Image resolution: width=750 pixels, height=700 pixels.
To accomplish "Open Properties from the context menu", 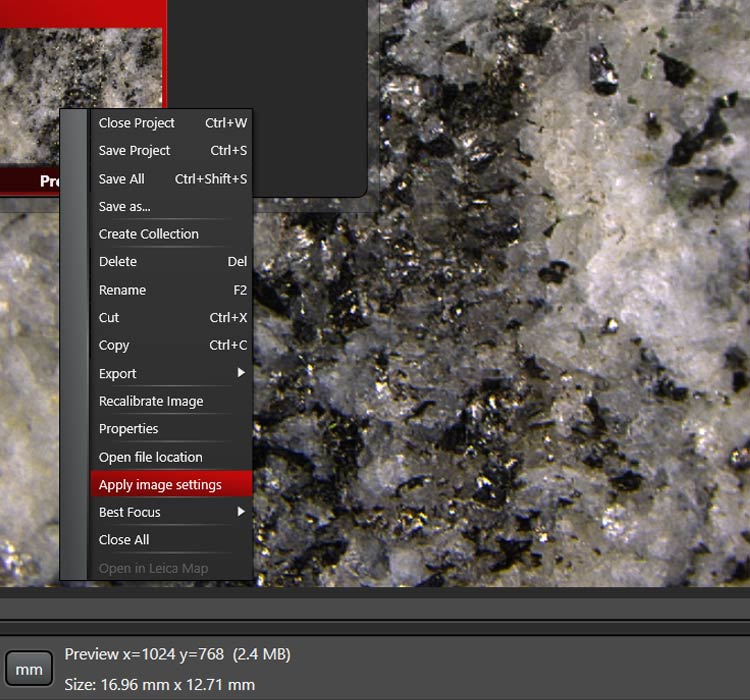I will click(x=129, y=429).
